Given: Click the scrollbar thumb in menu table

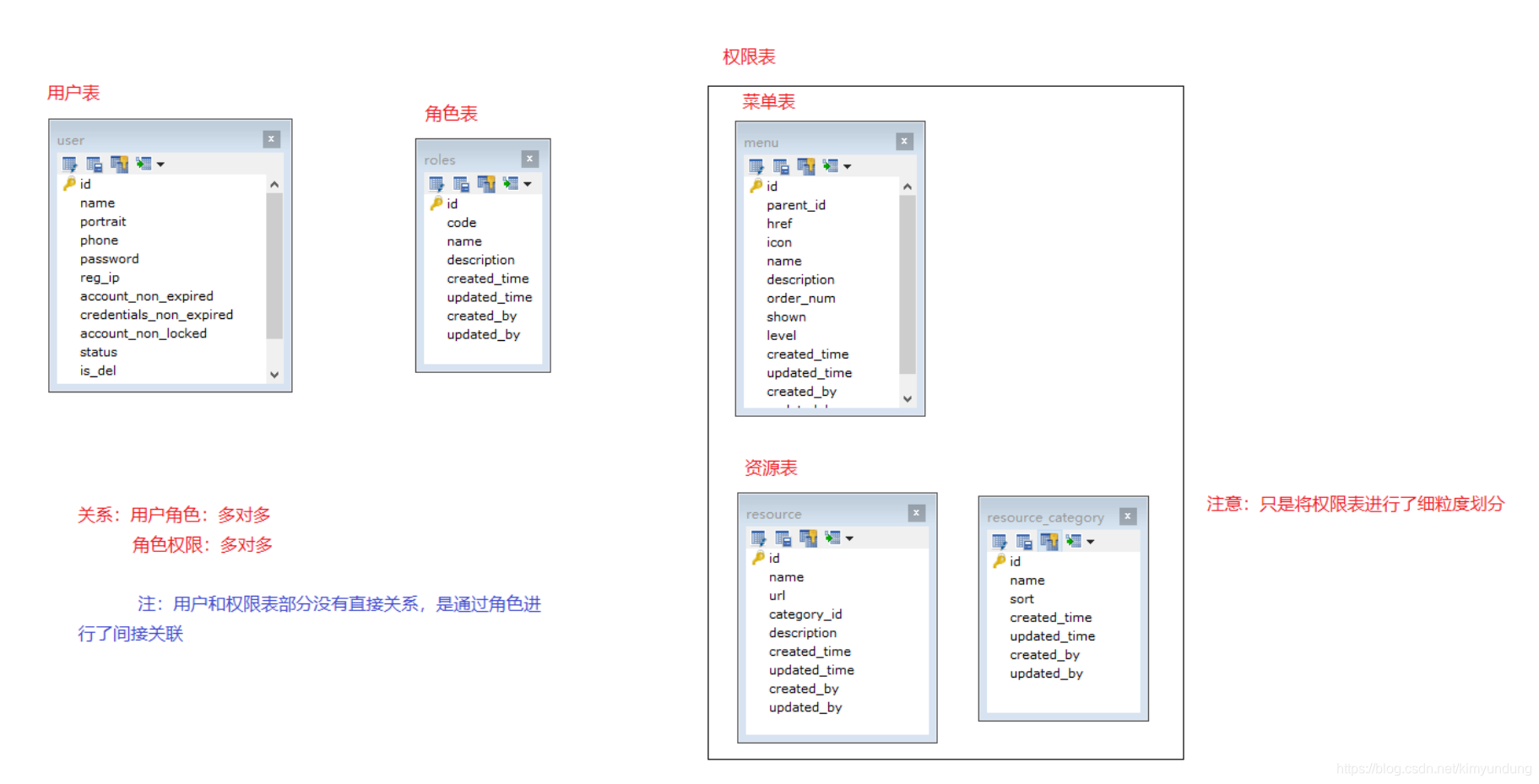Looking at the screenshot, I should 908,284.
